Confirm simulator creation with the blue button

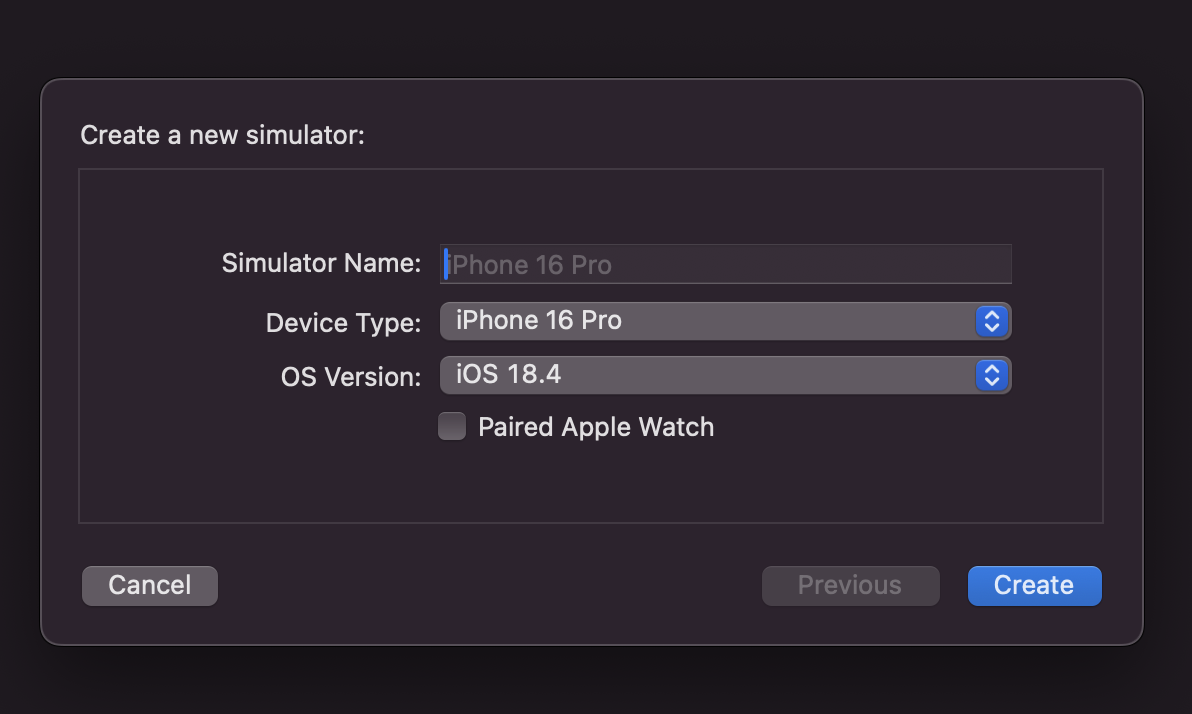pyautogui.click(x=1034, y=585)
